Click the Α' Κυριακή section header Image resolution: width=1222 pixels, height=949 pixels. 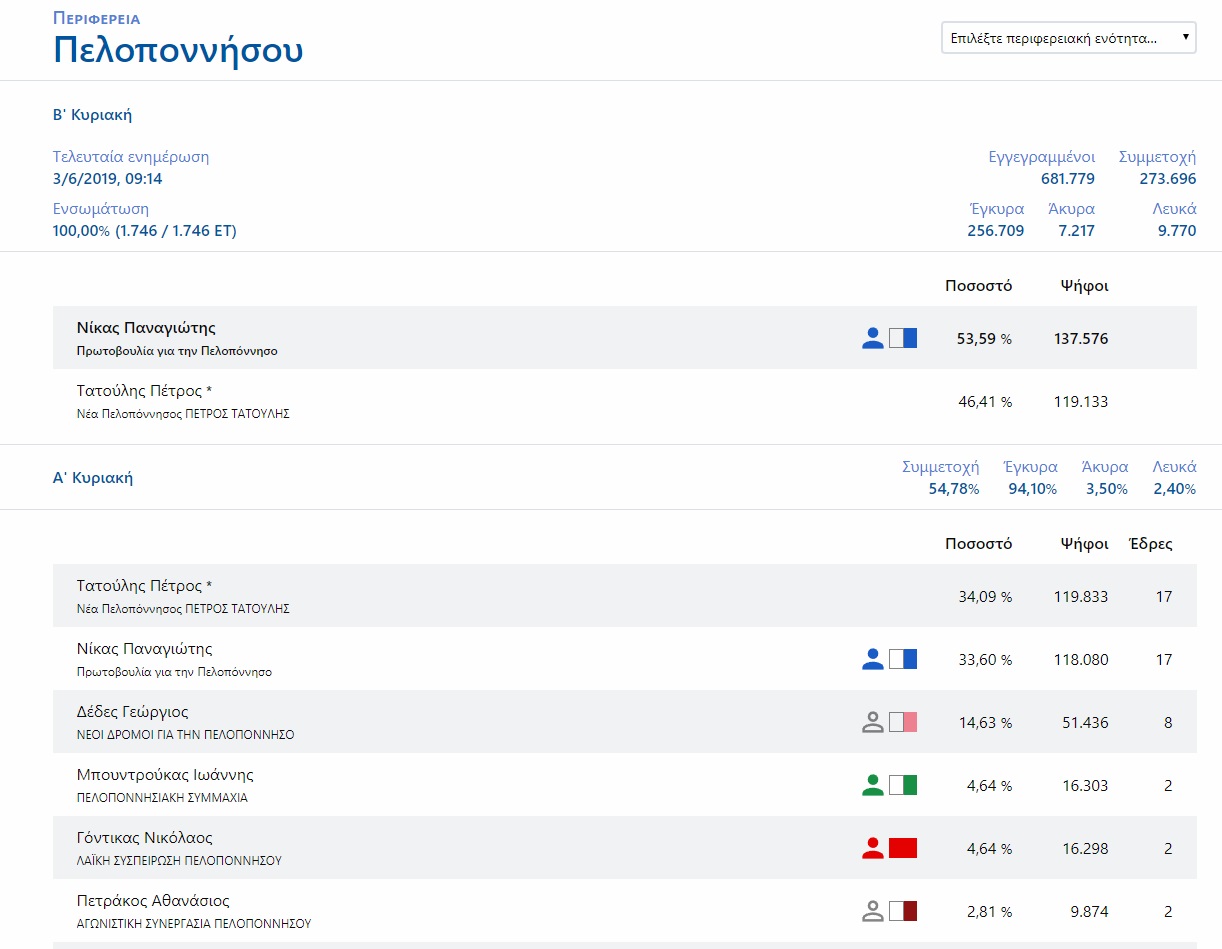tap(93, 478)
